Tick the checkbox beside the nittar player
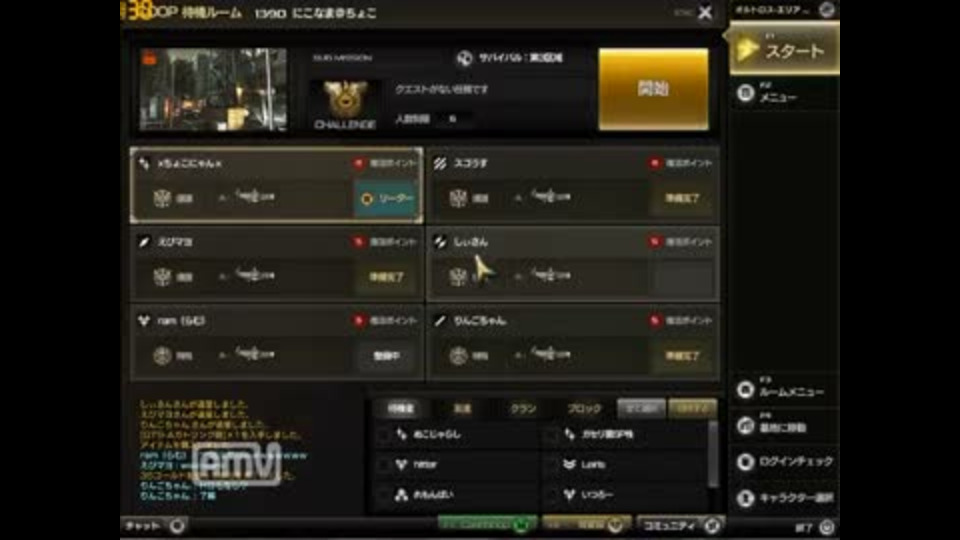 384,465
